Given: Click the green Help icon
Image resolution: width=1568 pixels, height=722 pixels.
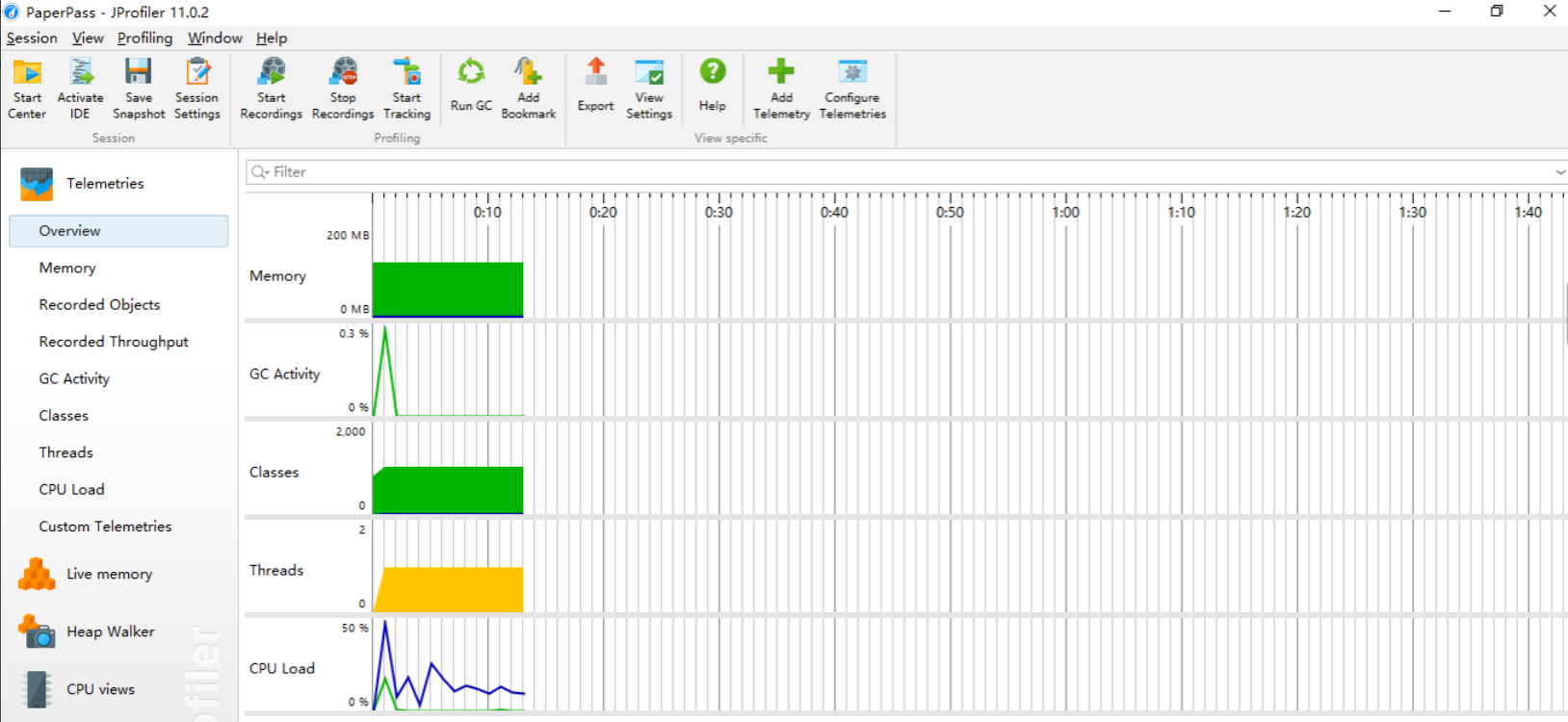Looking at the screenshot, I should 713,72.
